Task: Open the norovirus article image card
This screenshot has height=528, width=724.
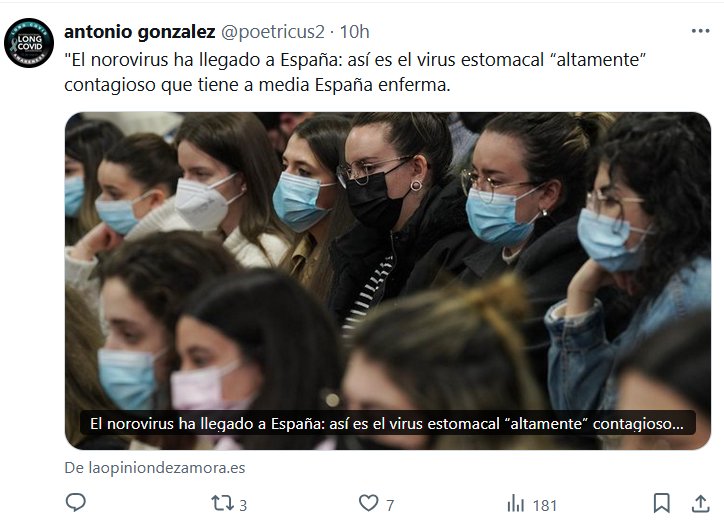Action: coord(387,281)
